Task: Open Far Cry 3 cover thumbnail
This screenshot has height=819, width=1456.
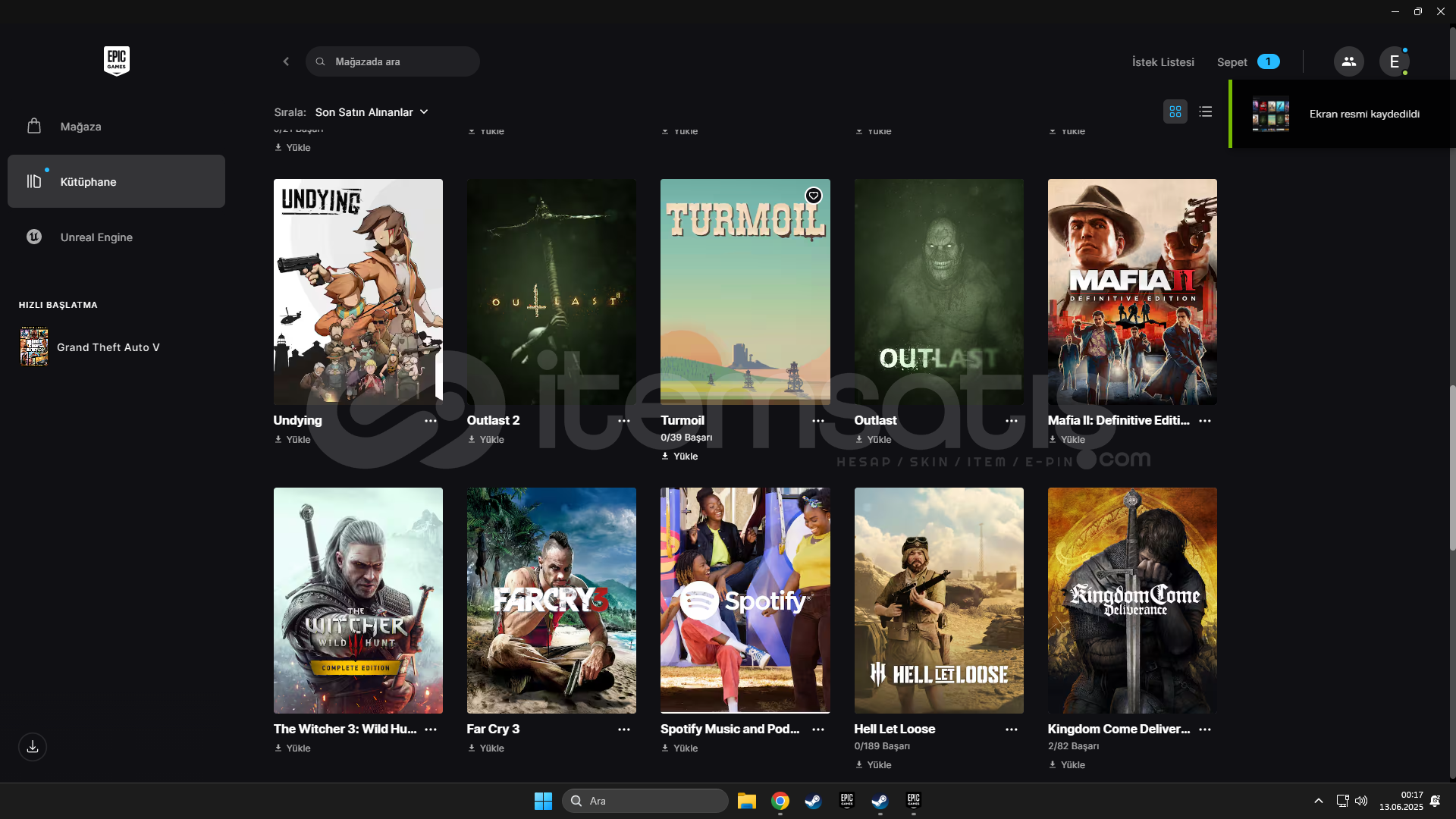Action: pyautogui.click(x=551, y=601)
